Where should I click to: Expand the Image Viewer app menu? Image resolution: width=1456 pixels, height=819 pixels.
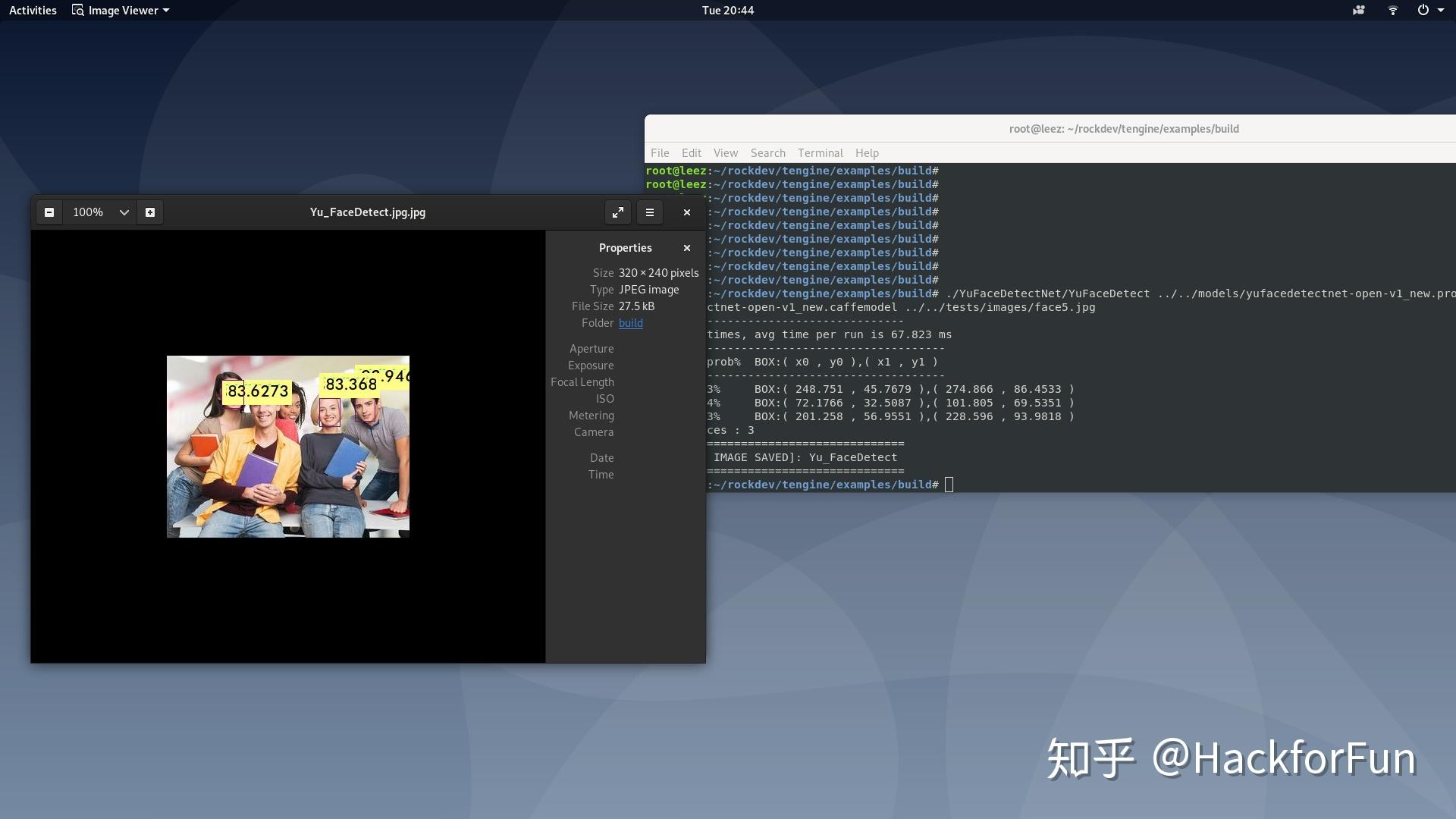click(x=121, y=10)
